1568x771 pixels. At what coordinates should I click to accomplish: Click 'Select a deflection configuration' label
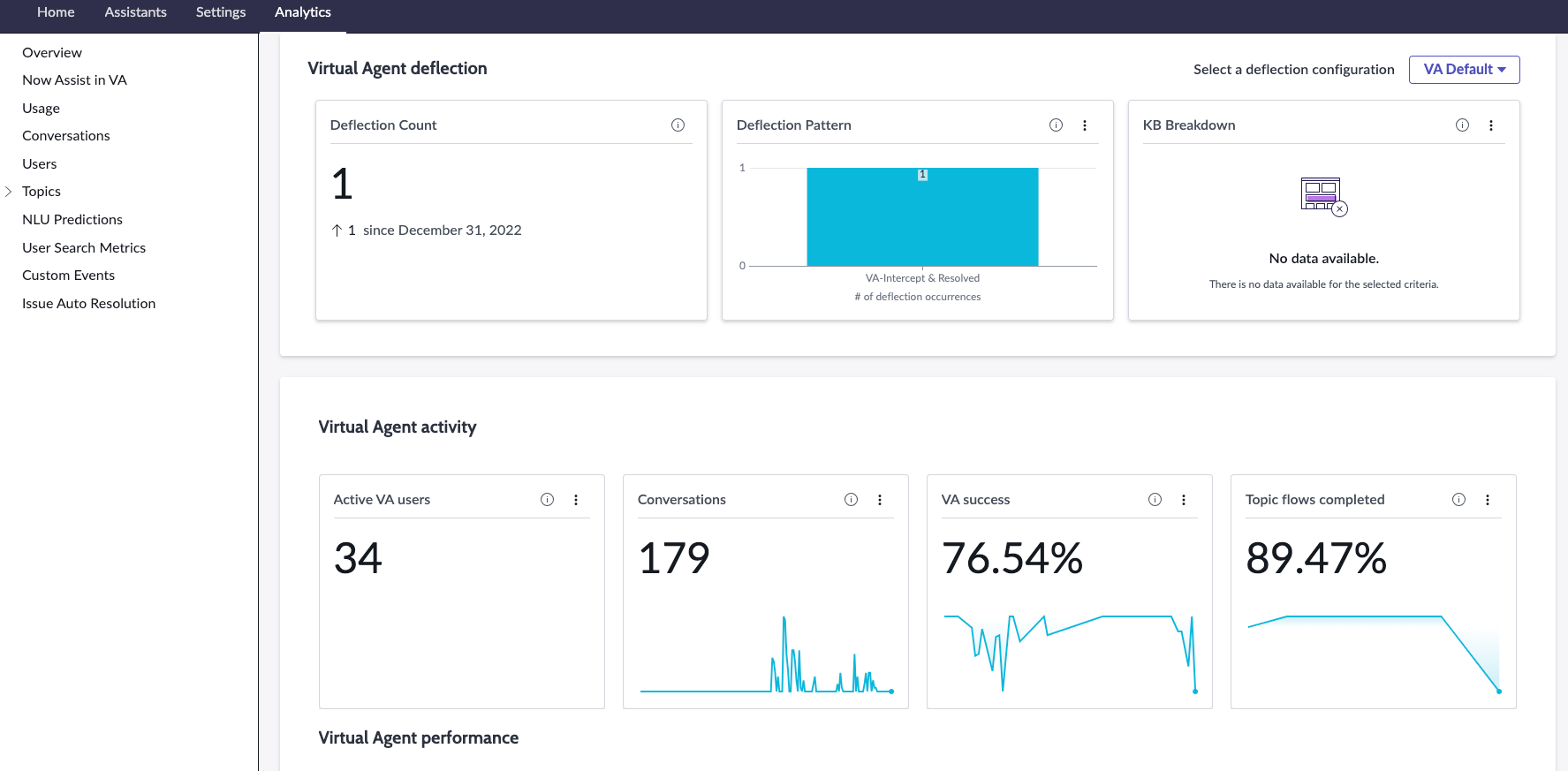(x=1294, y=70)
